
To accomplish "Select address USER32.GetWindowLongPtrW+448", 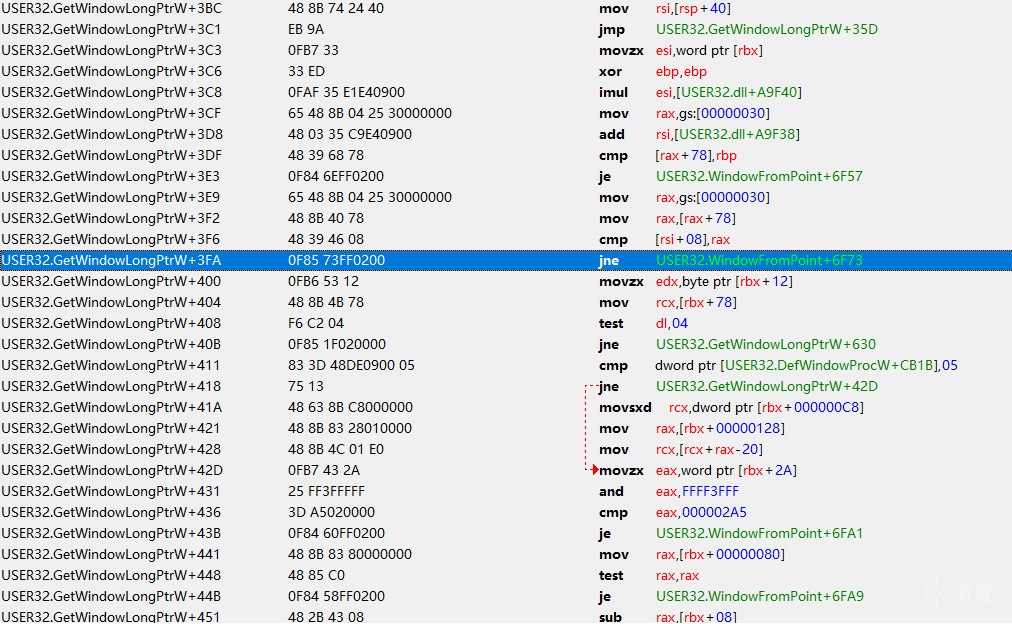I will (111, 575).
